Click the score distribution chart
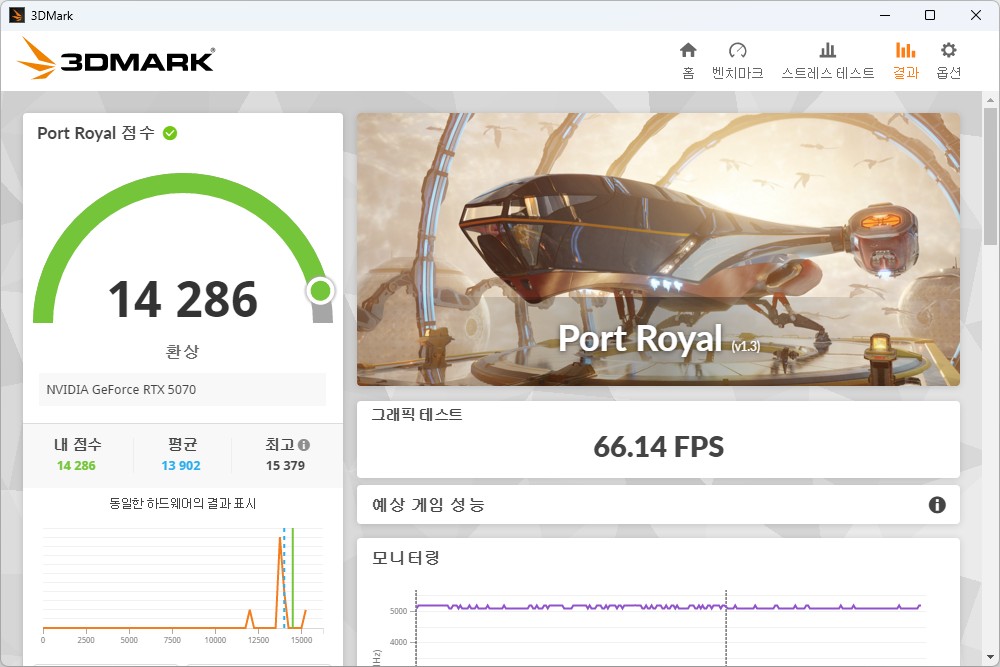This screenshot has height=667, width=1000. 183,583
